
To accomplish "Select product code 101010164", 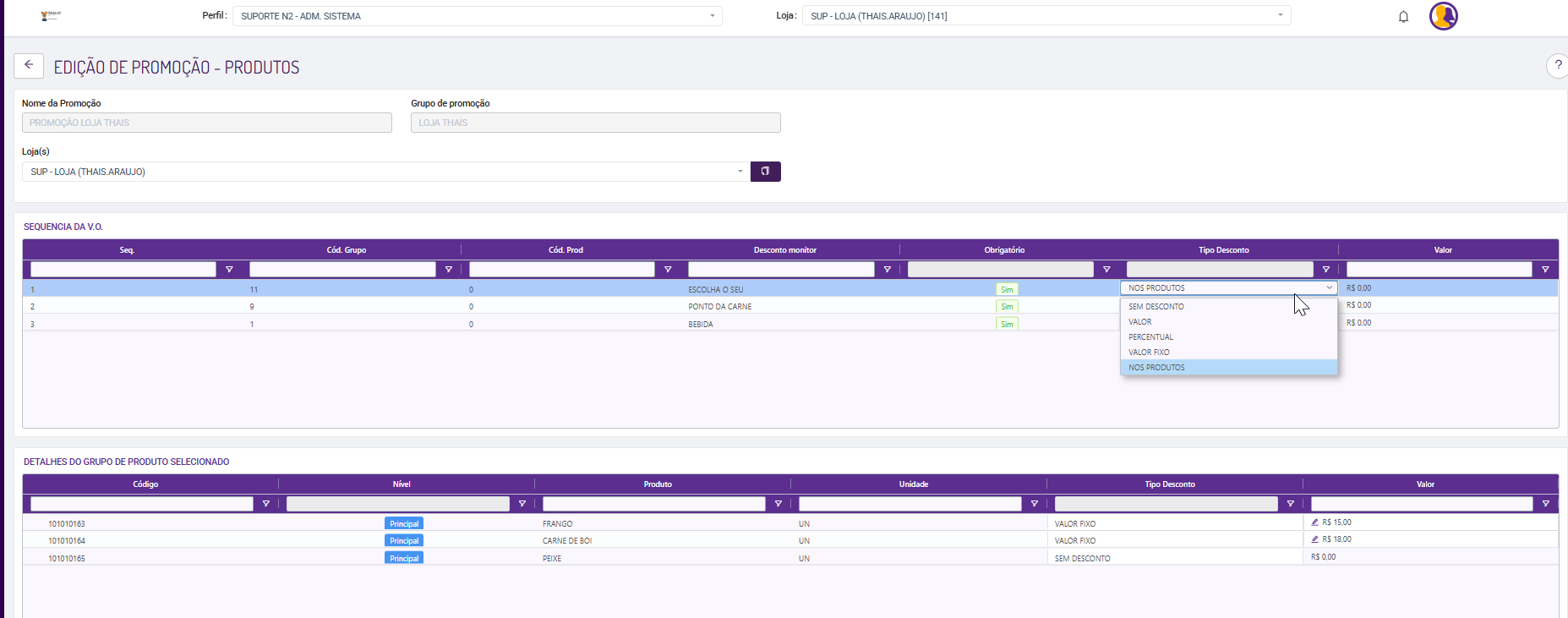I will coord(67,541).
